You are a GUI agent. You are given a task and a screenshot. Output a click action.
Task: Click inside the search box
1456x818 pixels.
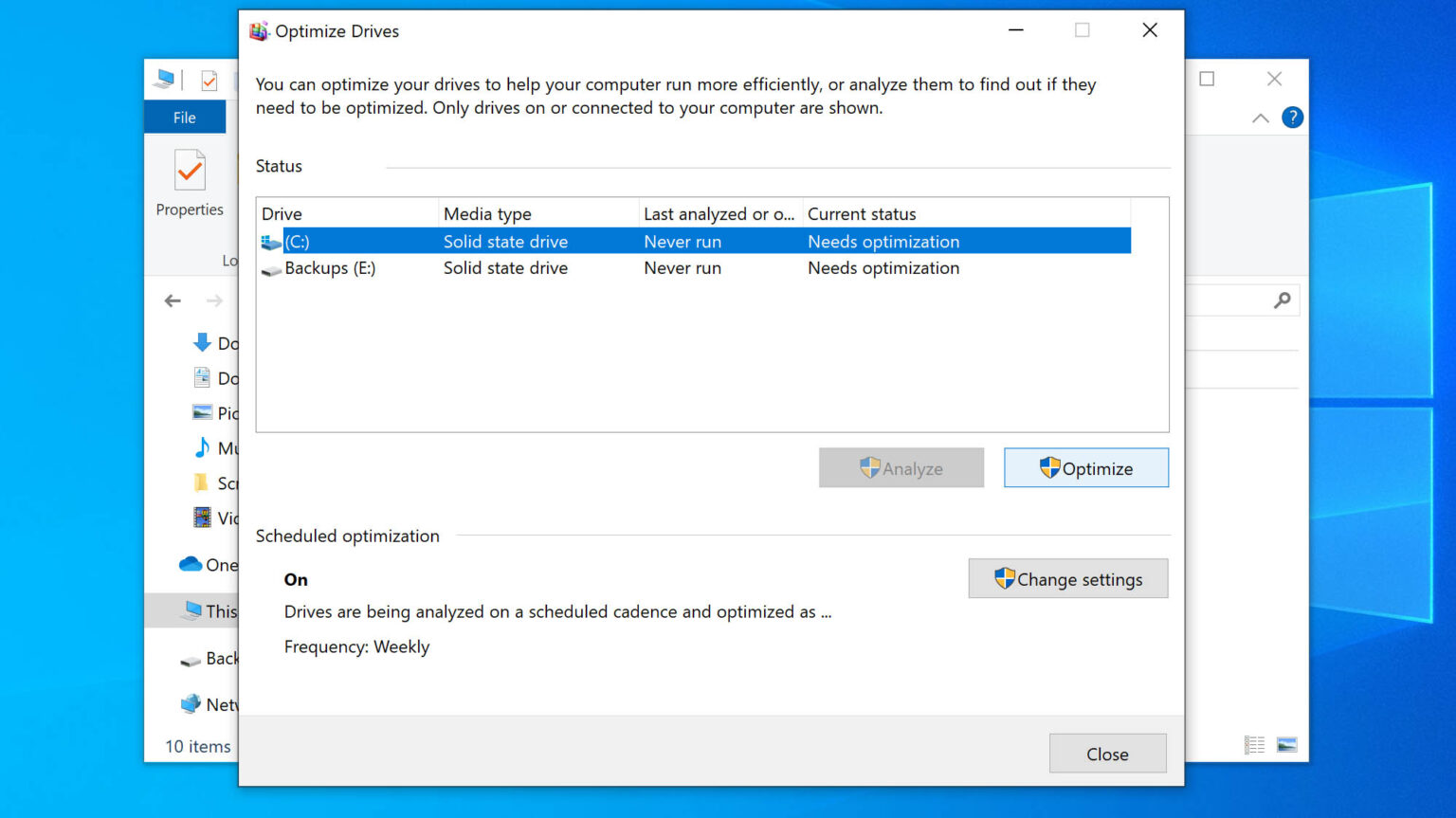(1232, 300)
